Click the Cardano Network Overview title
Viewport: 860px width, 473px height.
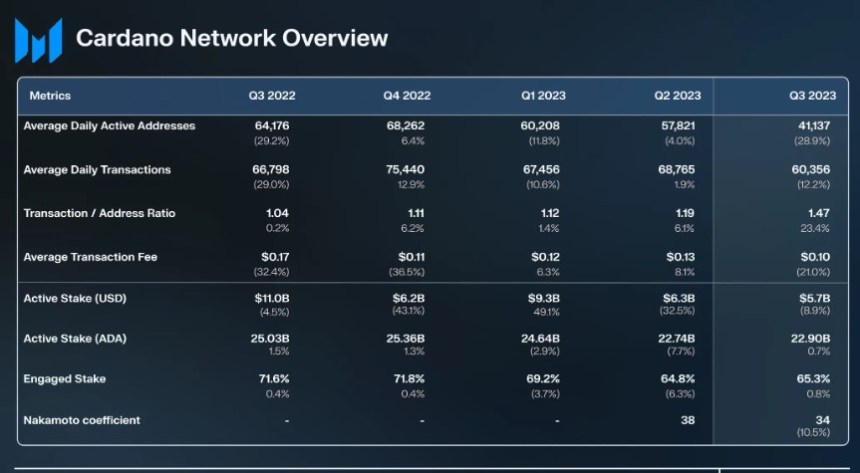pos(232,39)
